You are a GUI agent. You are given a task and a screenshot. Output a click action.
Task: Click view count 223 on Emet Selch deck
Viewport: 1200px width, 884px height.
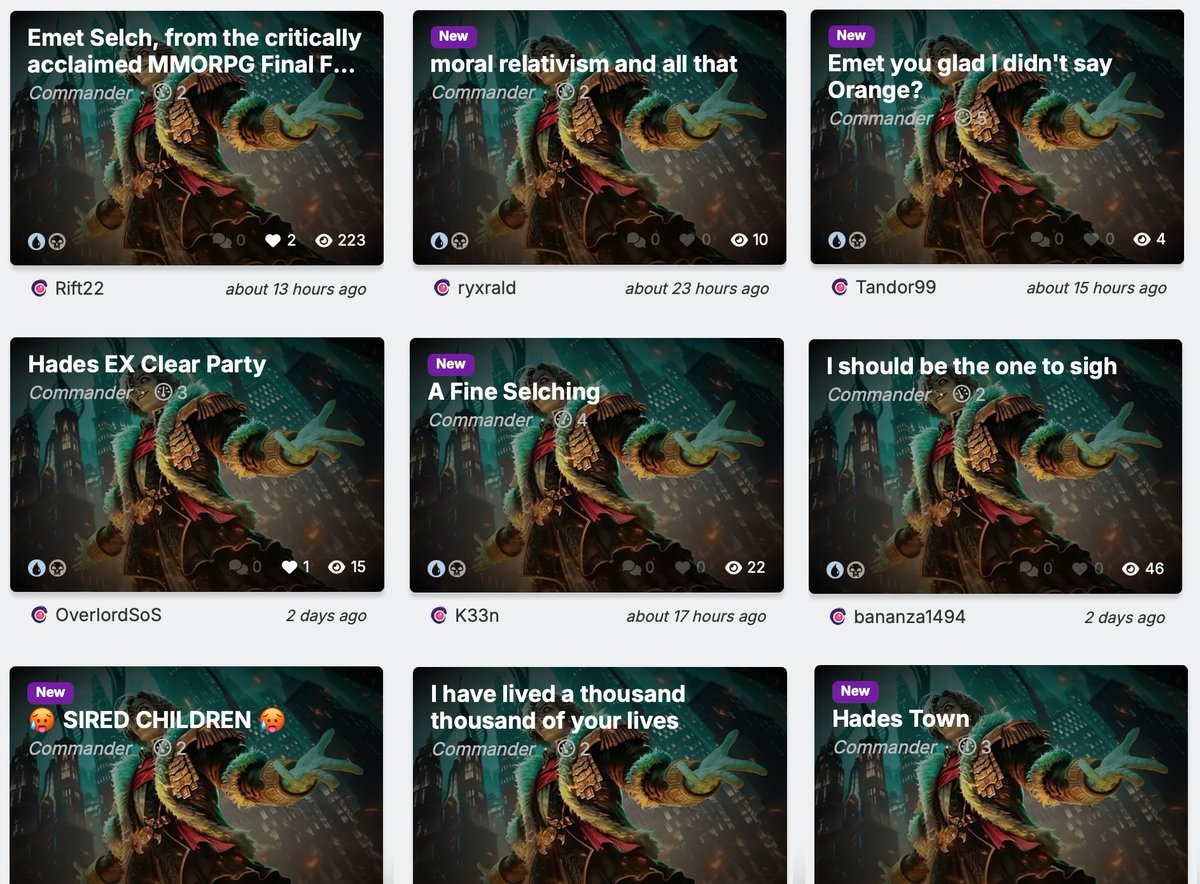click(x=352, y=240)
